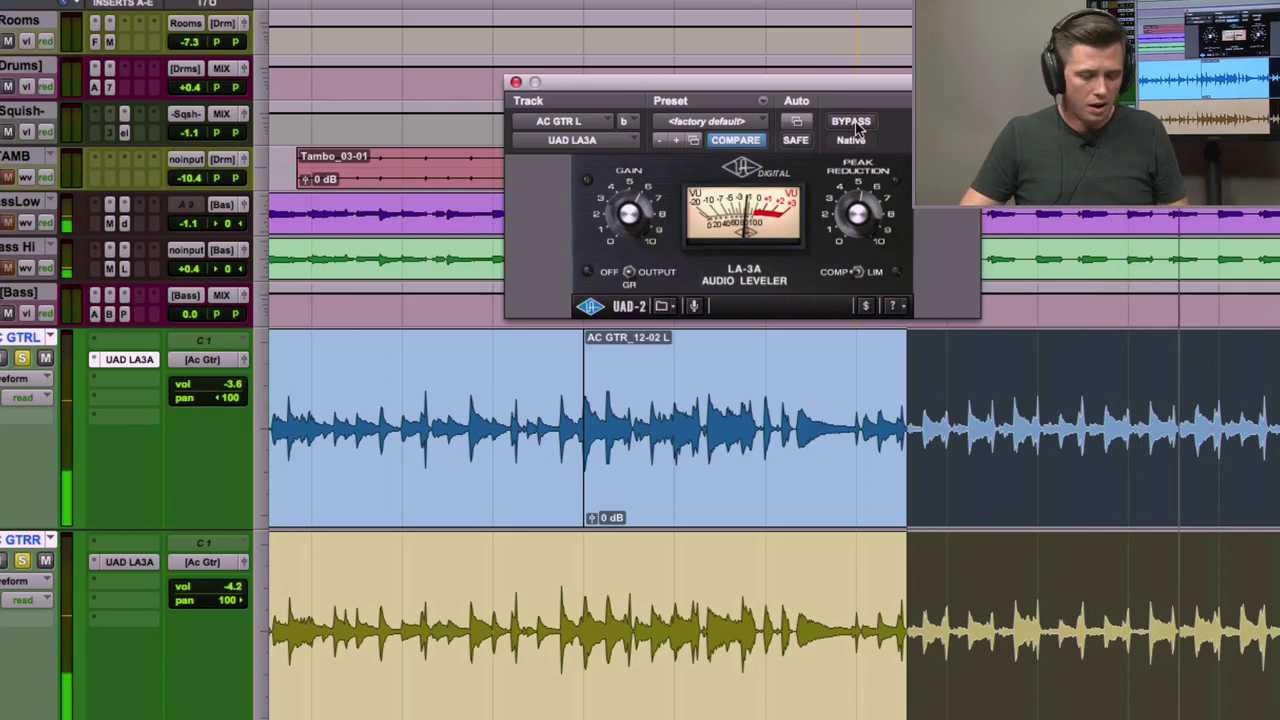1280x720 pixels.
Task: Open Rooms track input path Rooms selector
Action: (x=186, y=23)
